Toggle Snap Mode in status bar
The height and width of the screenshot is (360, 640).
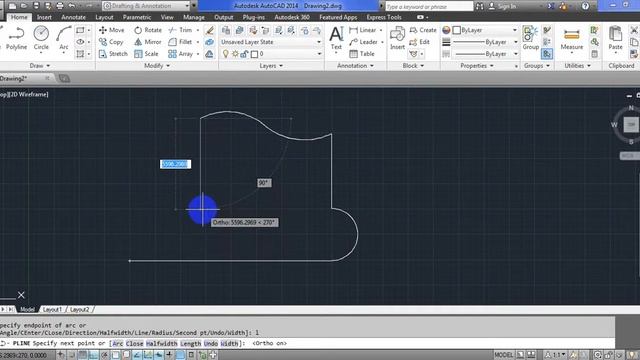71,355
